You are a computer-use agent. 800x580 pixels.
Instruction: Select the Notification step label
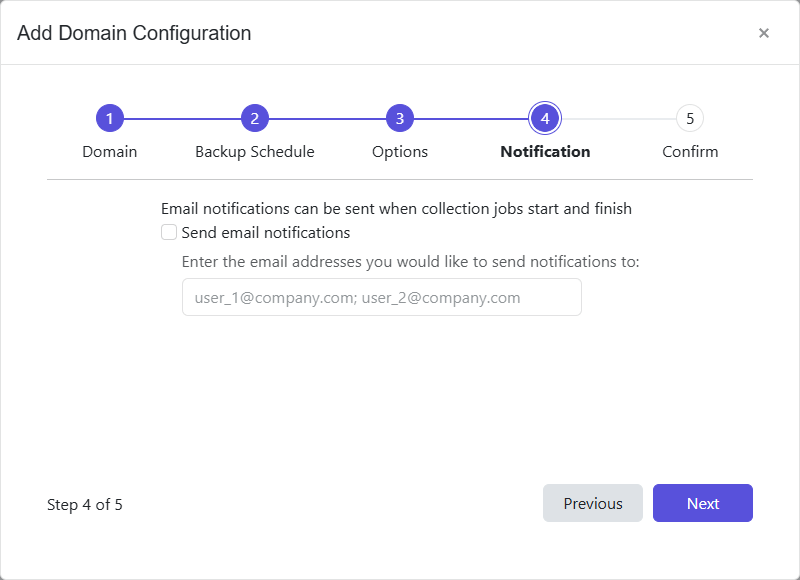[x=544, y=151]
